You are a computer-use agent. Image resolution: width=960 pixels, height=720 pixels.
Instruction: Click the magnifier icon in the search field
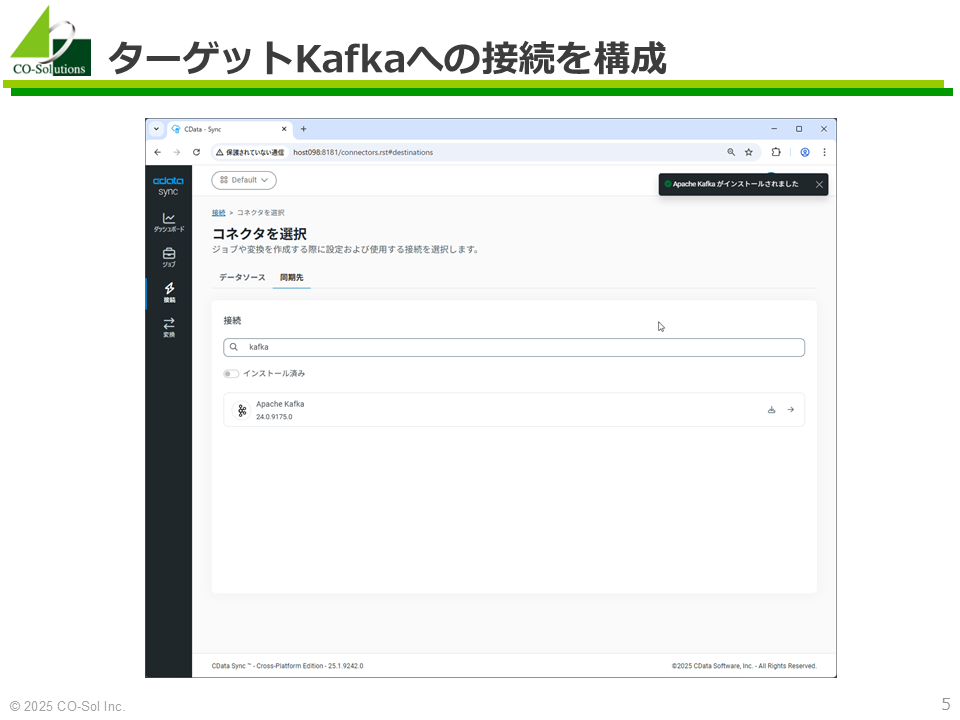234,347
